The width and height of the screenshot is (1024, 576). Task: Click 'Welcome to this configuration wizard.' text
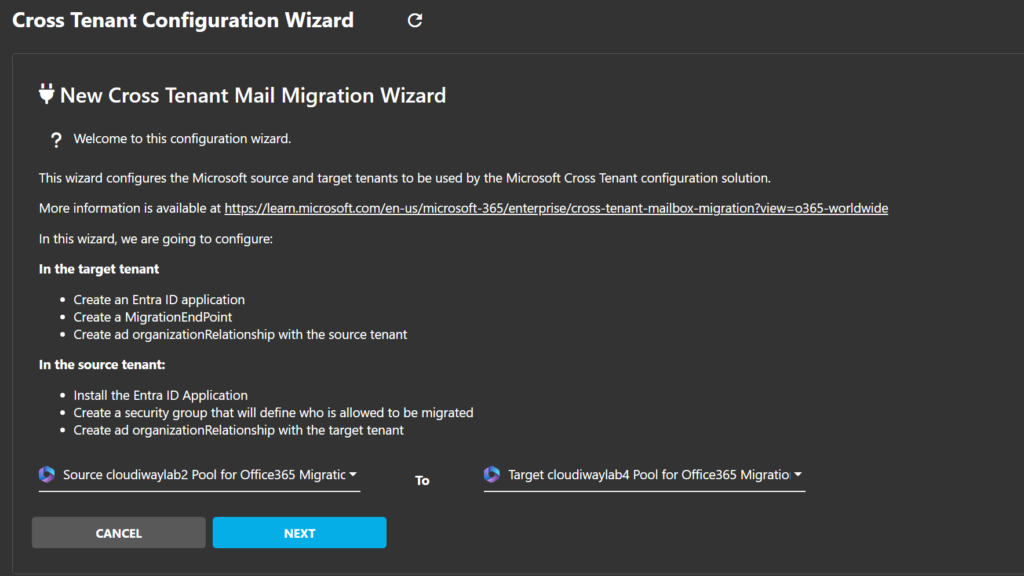click(x=182, y=138)
